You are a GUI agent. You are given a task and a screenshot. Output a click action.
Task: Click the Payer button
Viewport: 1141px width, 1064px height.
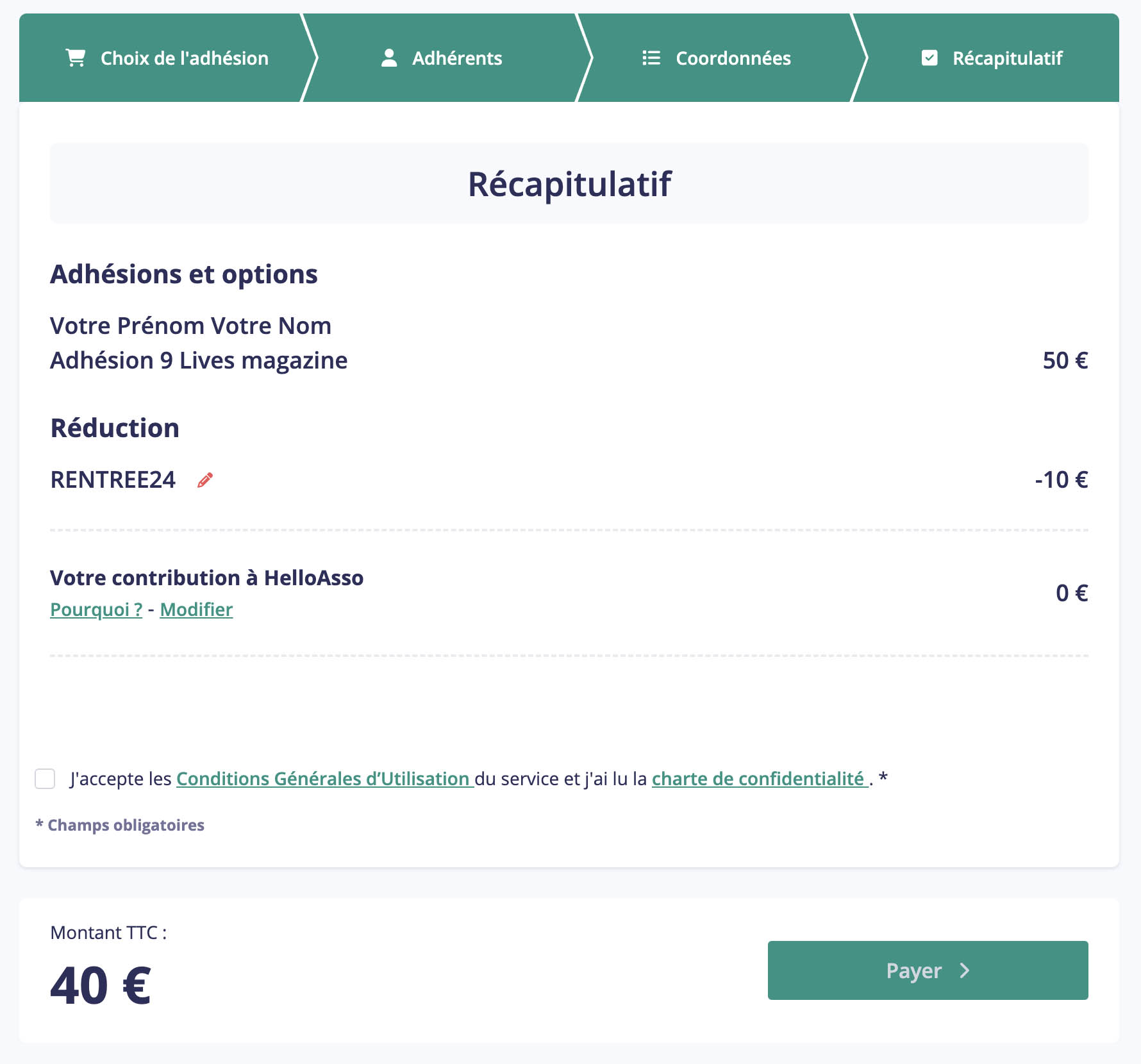pos(928,970)
